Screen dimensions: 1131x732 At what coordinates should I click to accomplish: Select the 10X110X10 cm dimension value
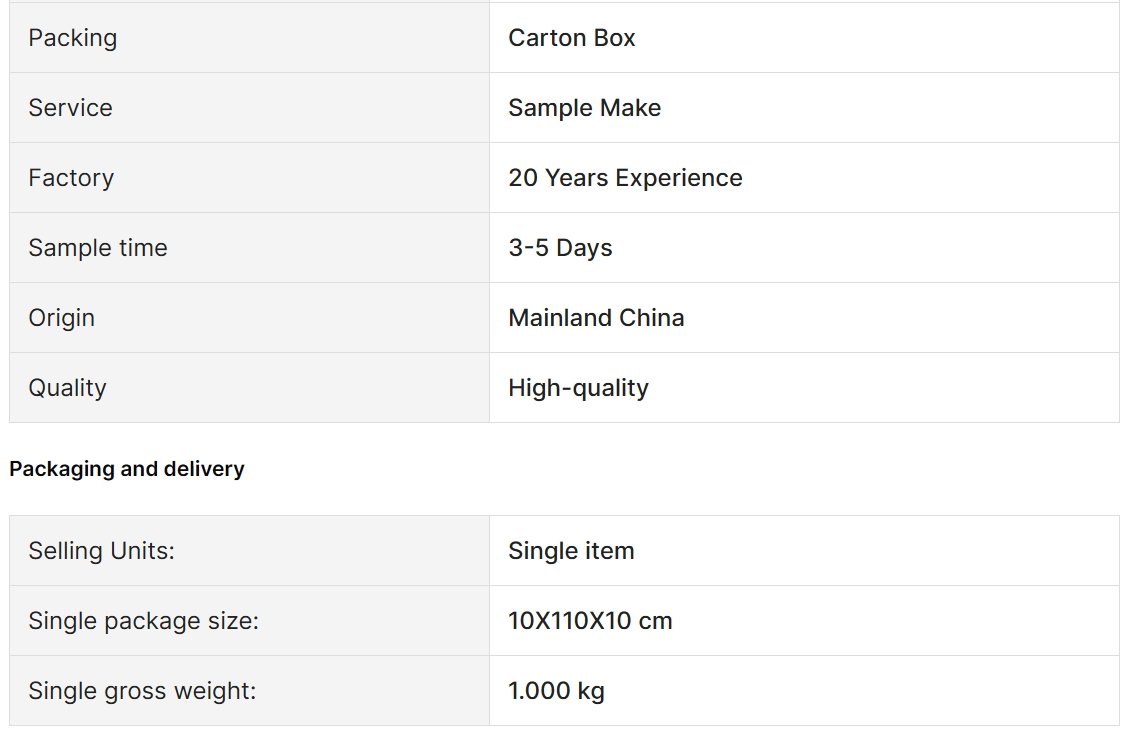[590, 620]
